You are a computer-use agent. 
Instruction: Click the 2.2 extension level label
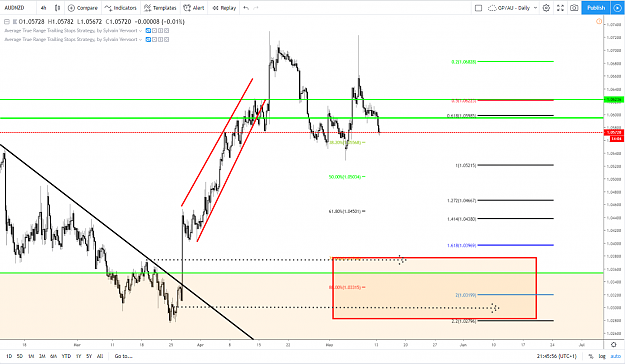point(464,321)
